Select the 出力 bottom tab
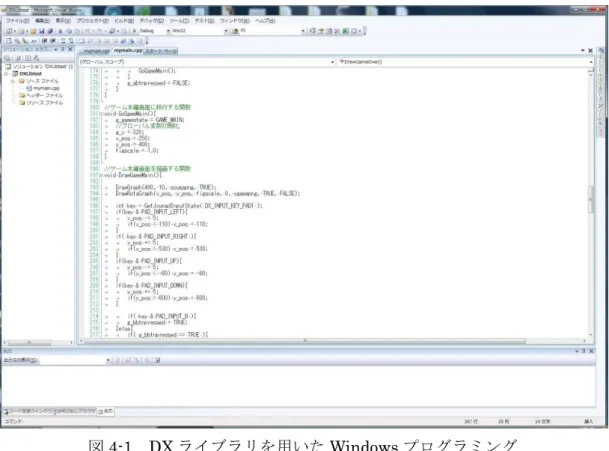Viewport: 609px width, 451px height. pyautogui.click(x=106, y=411)
